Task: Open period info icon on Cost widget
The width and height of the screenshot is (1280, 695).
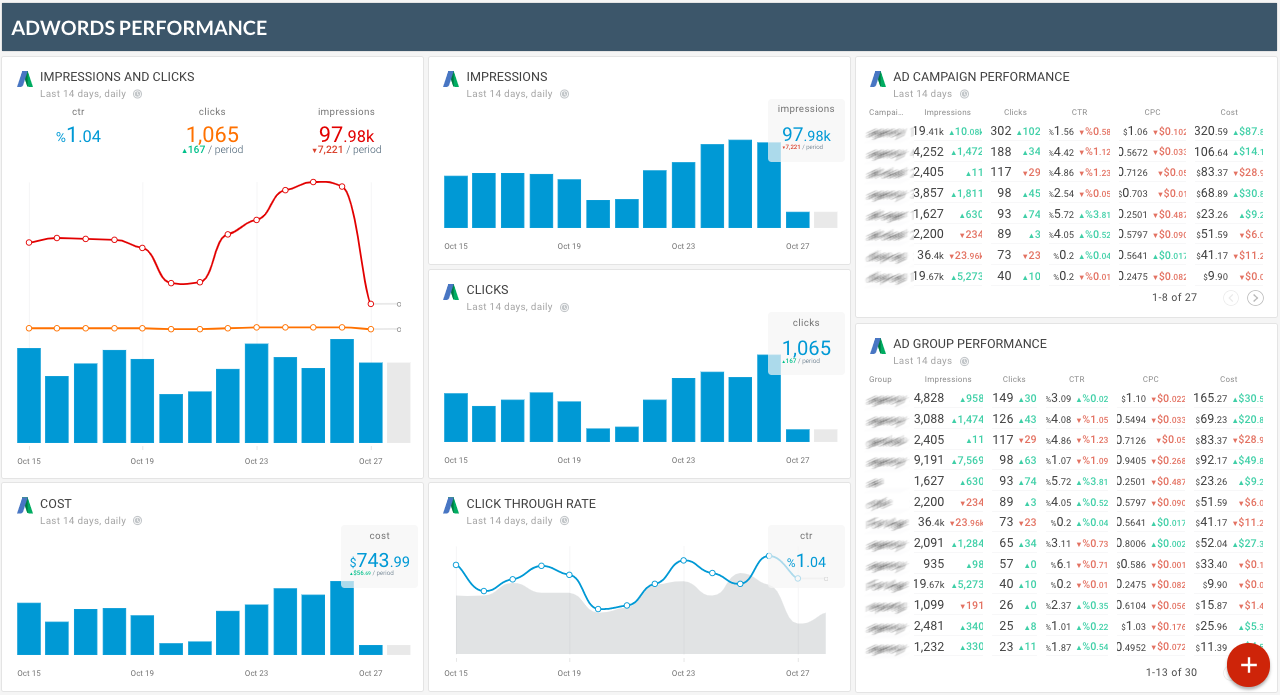Action: tap(137, 521)
